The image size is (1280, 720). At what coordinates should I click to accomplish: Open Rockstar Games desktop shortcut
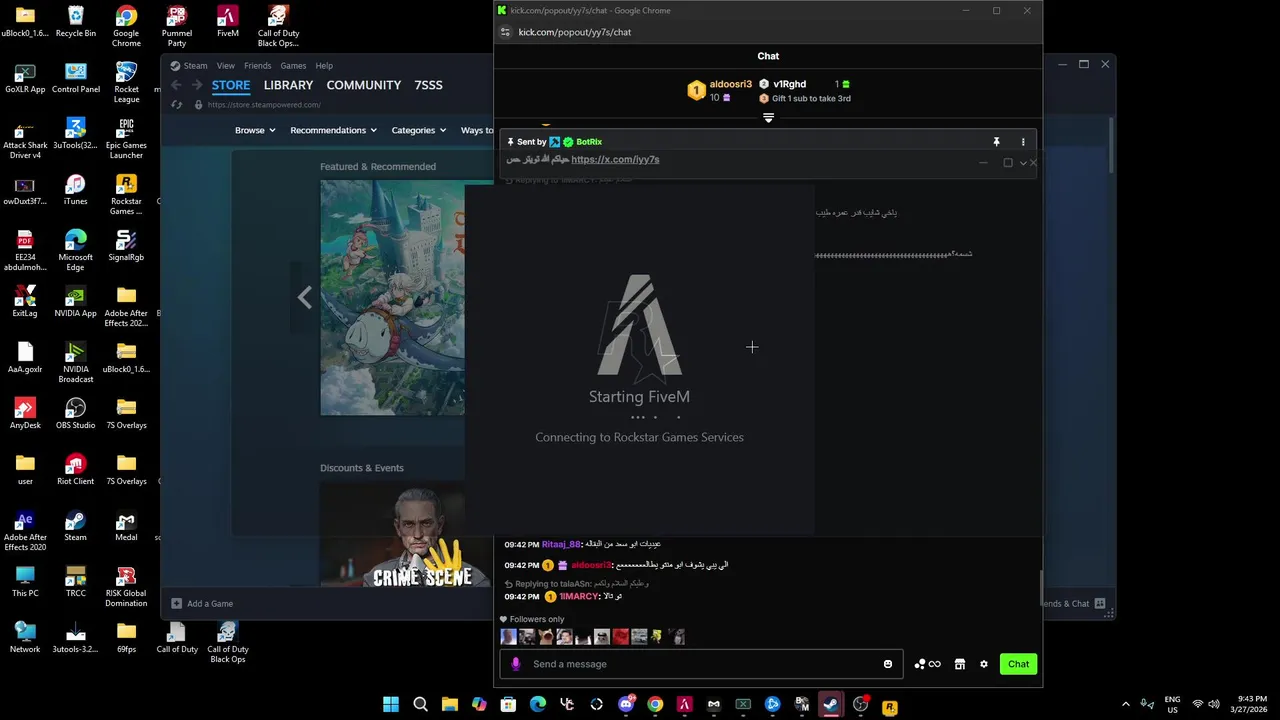[x=126, y=194]
